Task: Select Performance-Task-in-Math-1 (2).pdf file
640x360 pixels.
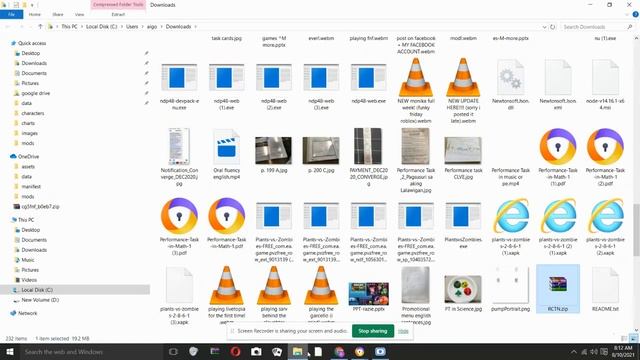Action: tap(605, 157)
